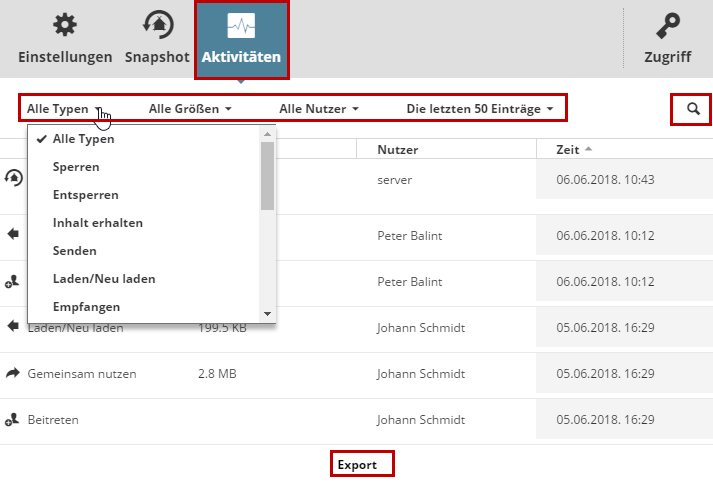Screen dimensions: 713x484
Task: Click 'Gemeinsam nutzen' activity text
Action: click(x=82, y=373)
